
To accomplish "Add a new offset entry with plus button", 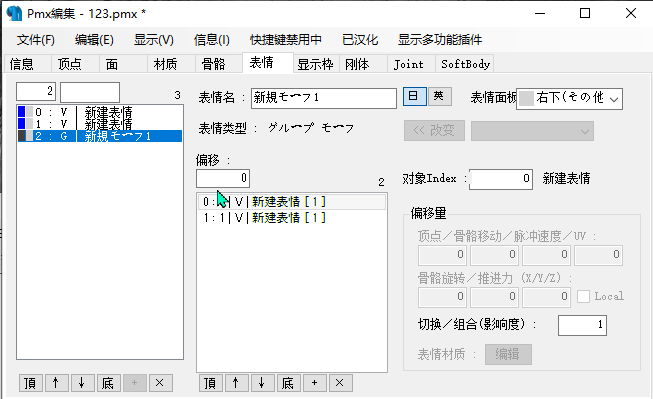I will click(x=314, y=383).
